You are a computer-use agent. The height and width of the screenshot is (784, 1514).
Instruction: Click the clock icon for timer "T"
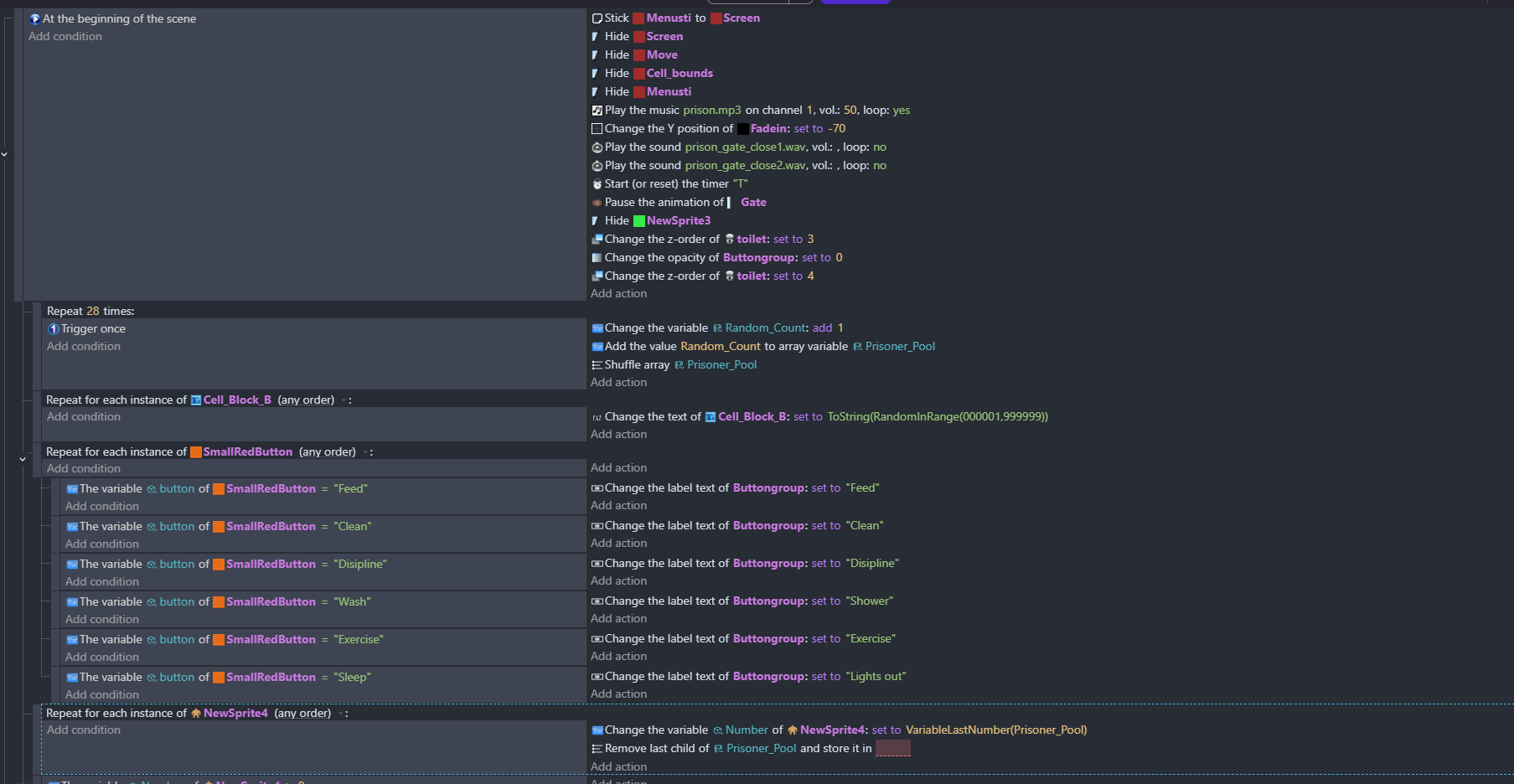597,184
